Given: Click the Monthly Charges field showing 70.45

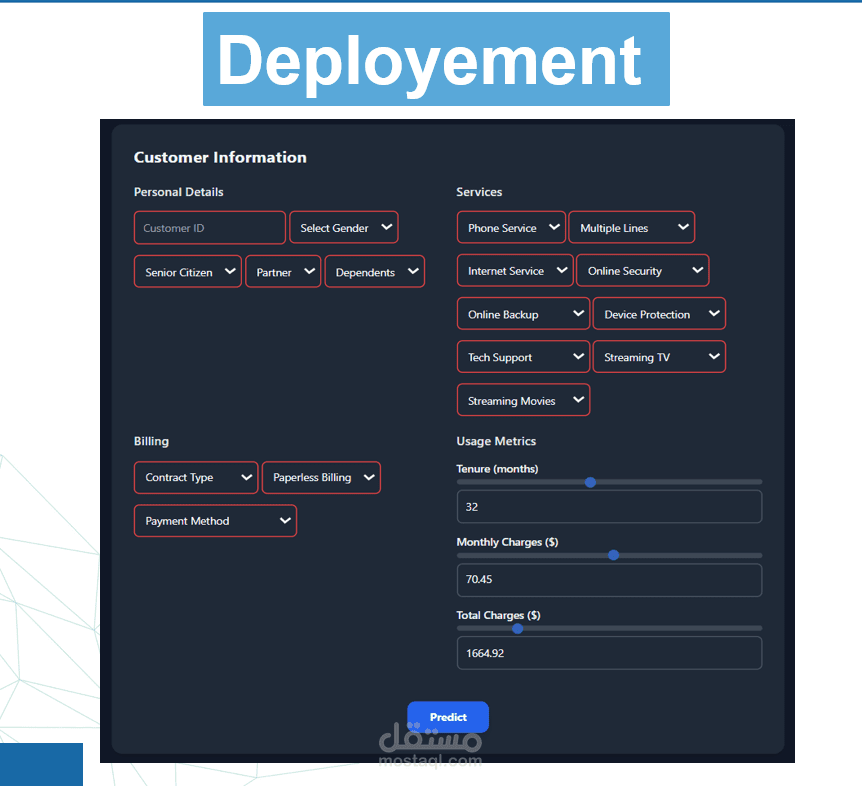Looking at the screenshot, I should pyautogui.click(x=609, y=580).
